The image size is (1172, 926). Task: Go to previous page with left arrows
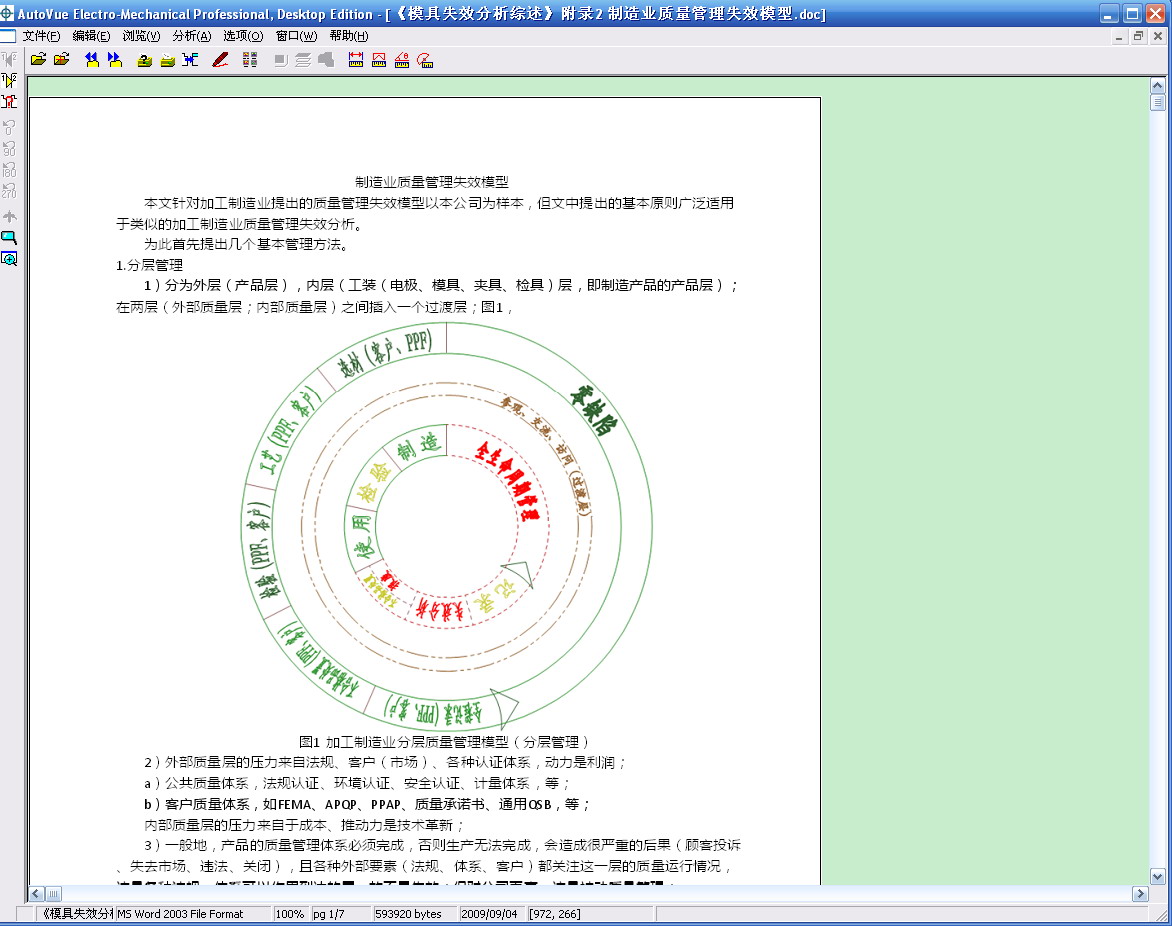92,60
